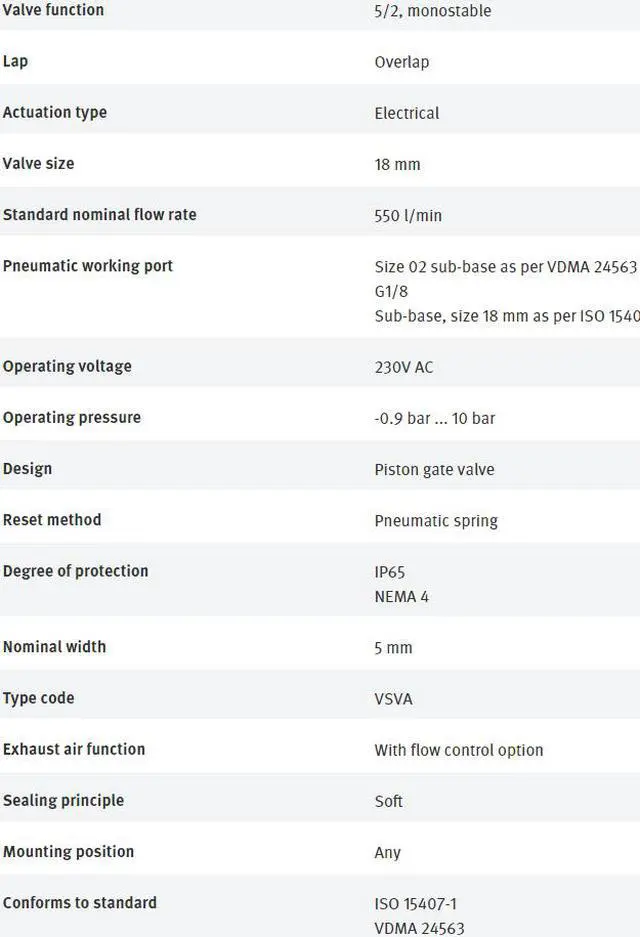This screenshot has width=640, height=937.
Task: Click the Pneumatic working port label
Action: point(88,266)
